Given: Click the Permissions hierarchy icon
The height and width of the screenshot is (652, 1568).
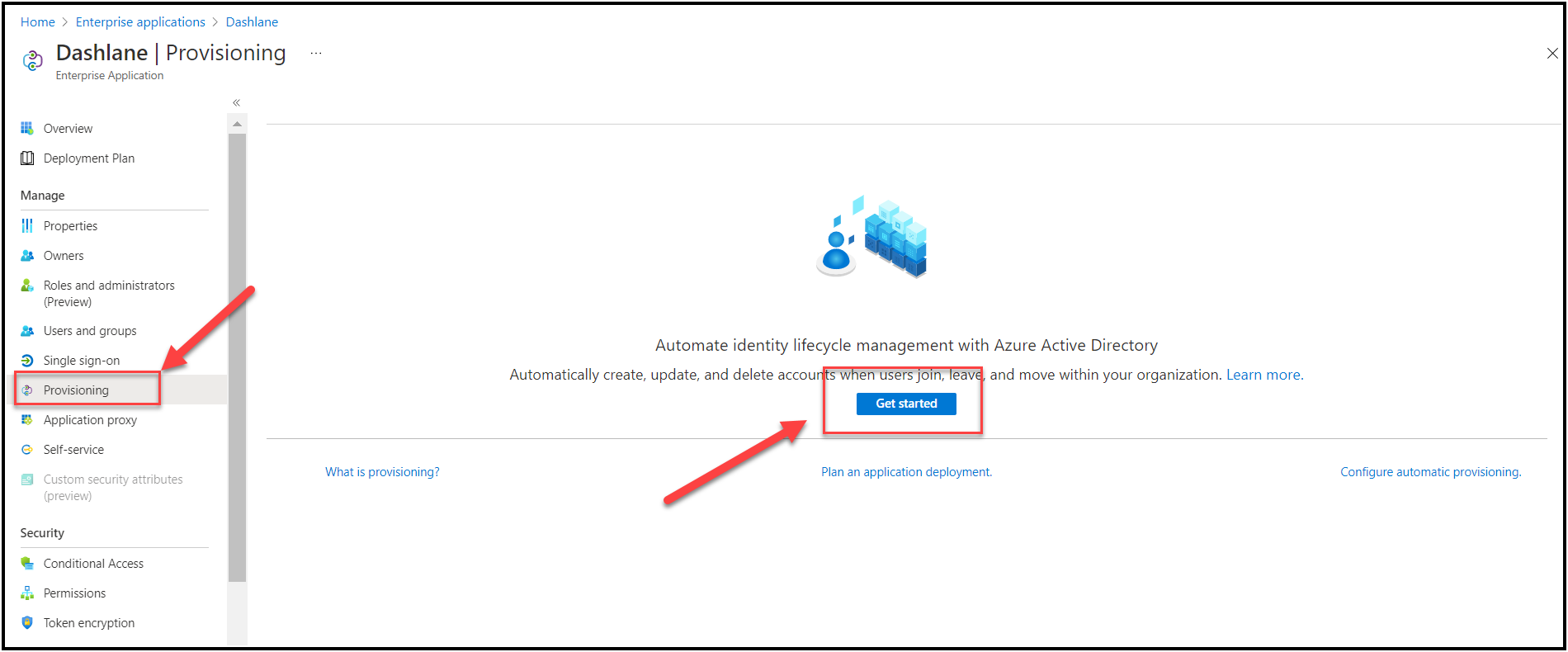Looking at the screenshot, I should pos(27,593).
